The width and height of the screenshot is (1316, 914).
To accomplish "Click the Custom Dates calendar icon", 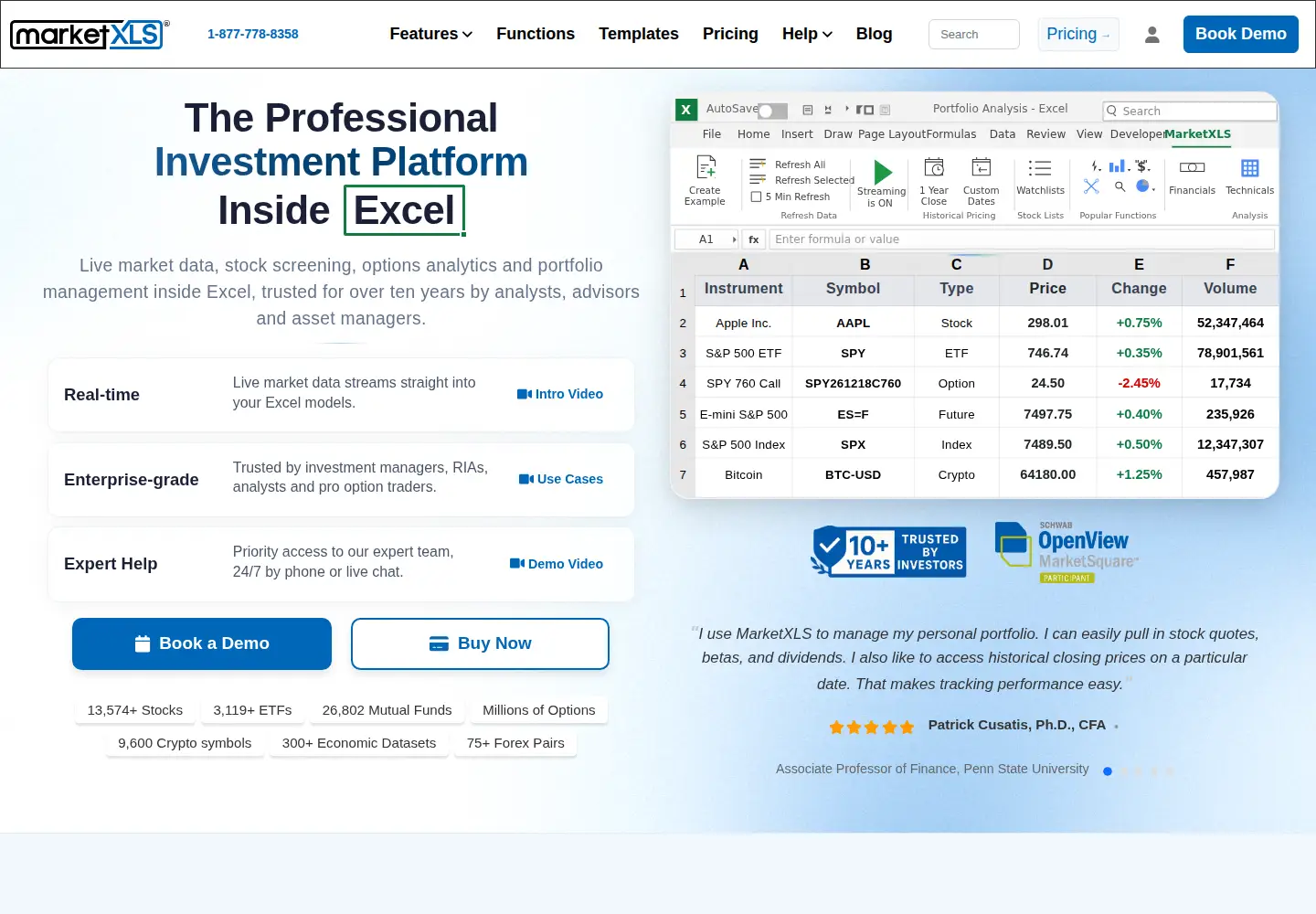I will pyautogui.click(x=981, y=167).
